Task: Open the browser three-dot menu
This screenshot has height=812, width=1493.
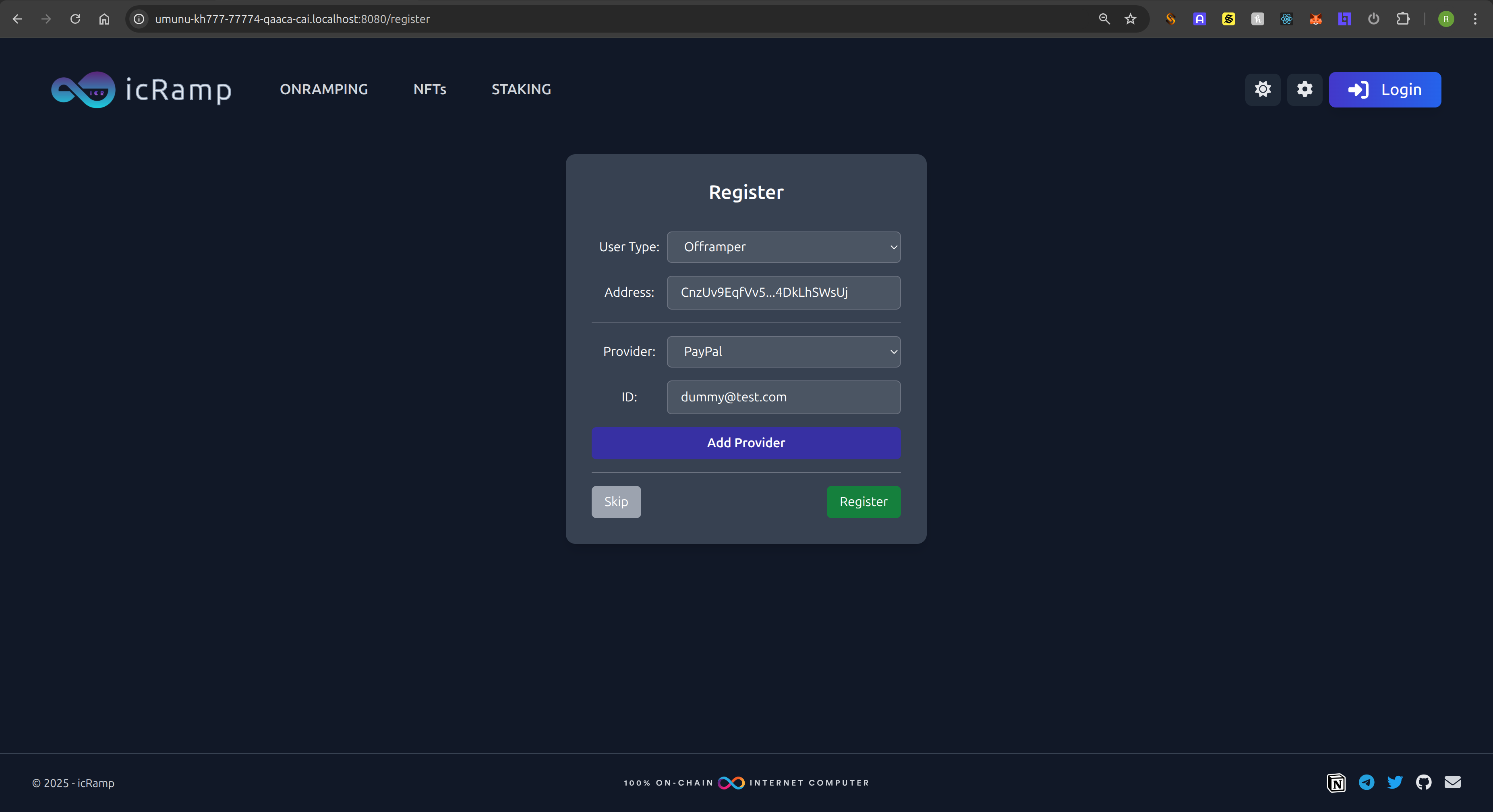Action: (1475, 19)
